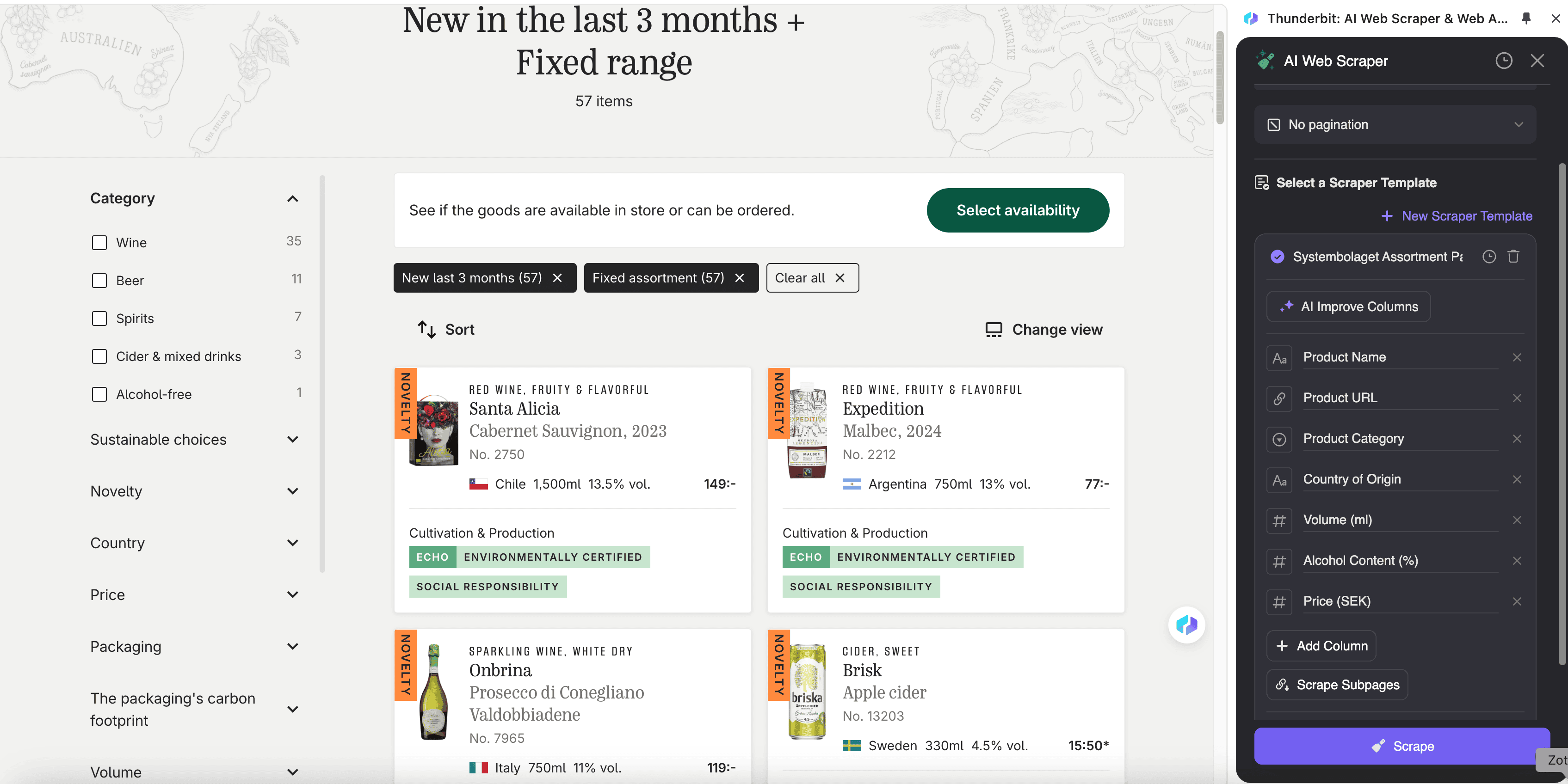The height and width of the screenshot is (784, 1568).
Task: Click the purple Scrape button
Action: tap(1402, 746)
